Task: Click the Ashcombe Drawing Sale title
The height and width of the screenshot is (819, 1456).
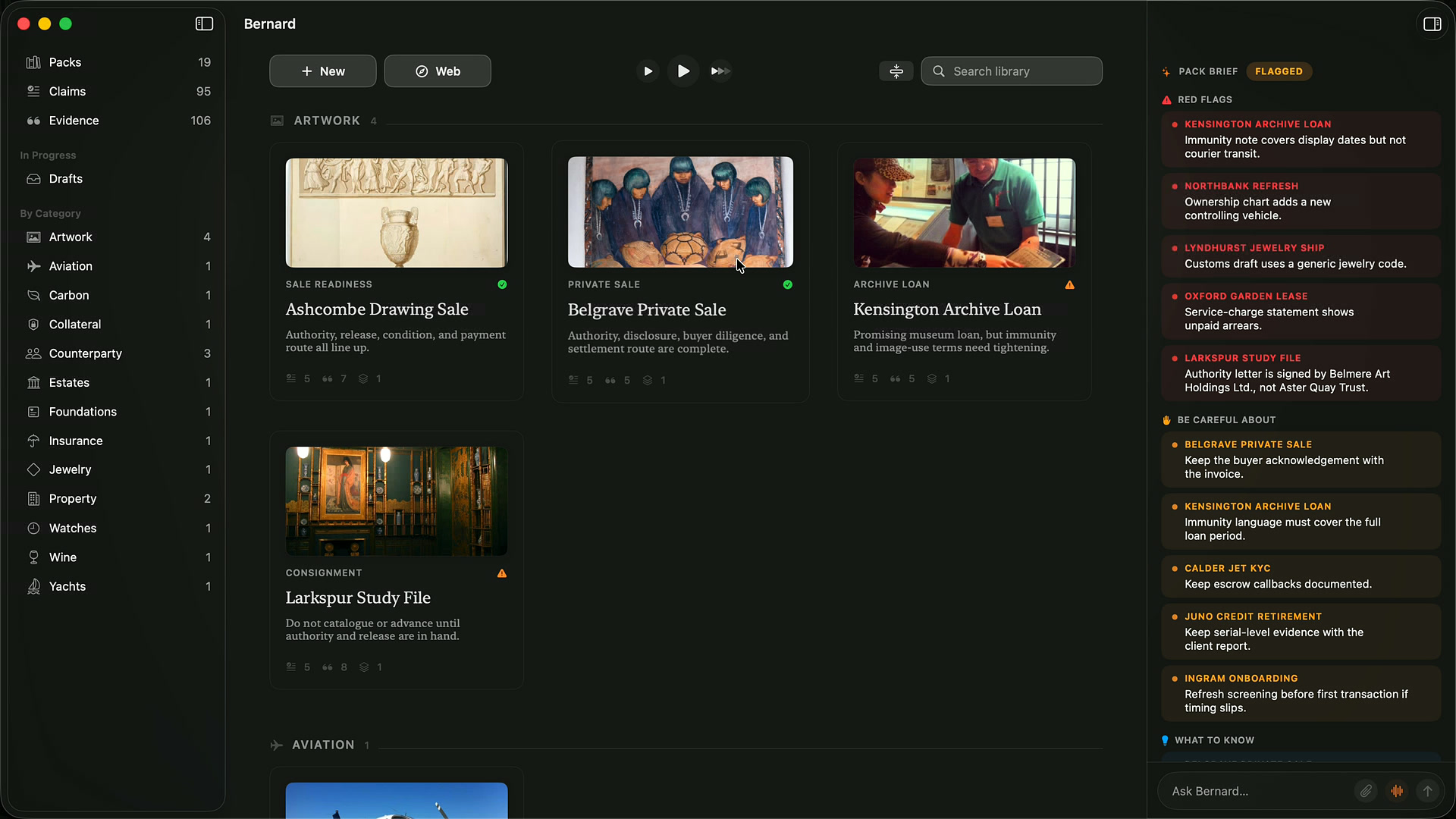Action: pos(377,309)
